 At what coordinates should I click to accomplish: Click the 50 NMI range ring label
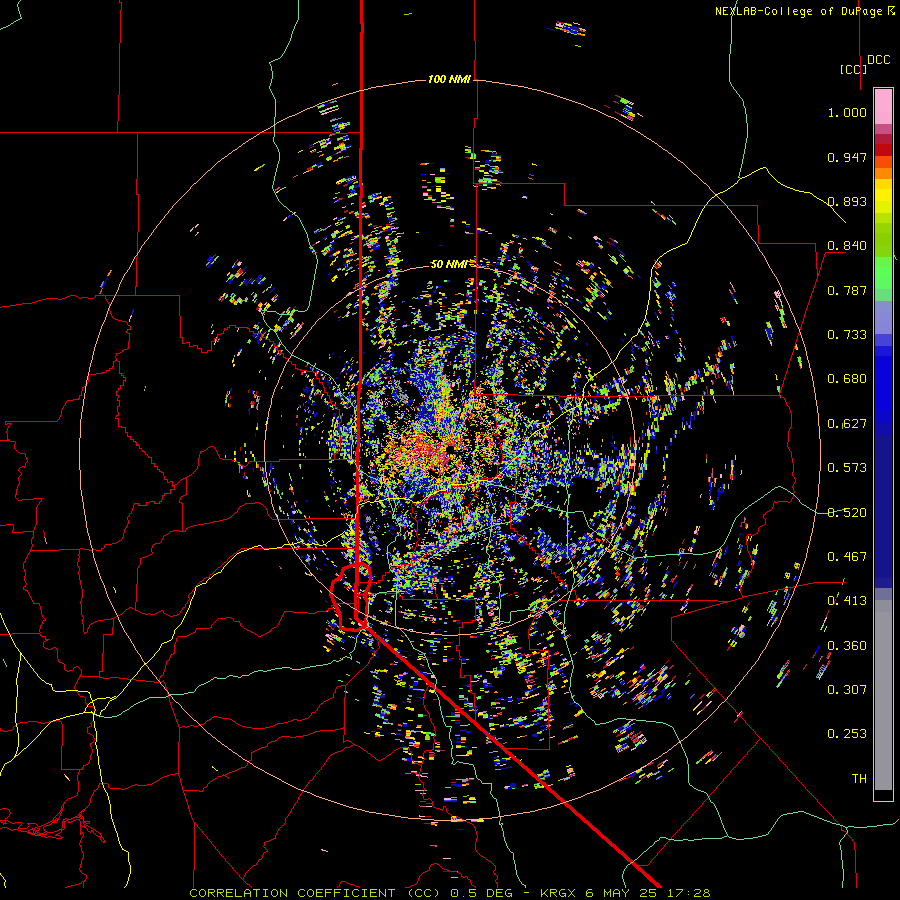click(x=449, y=264)
